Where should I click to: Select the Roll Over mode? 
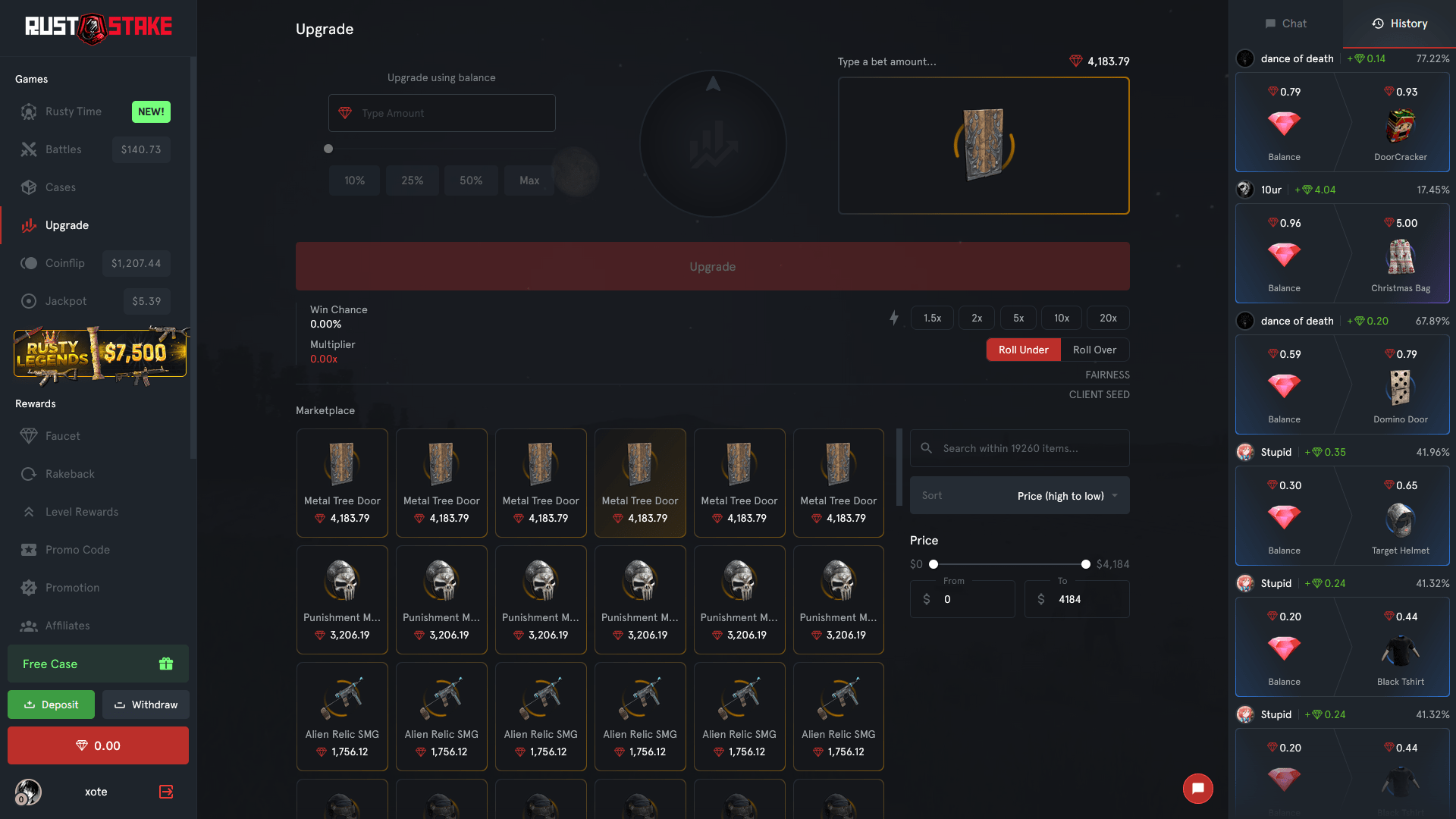coord(1095,350)
